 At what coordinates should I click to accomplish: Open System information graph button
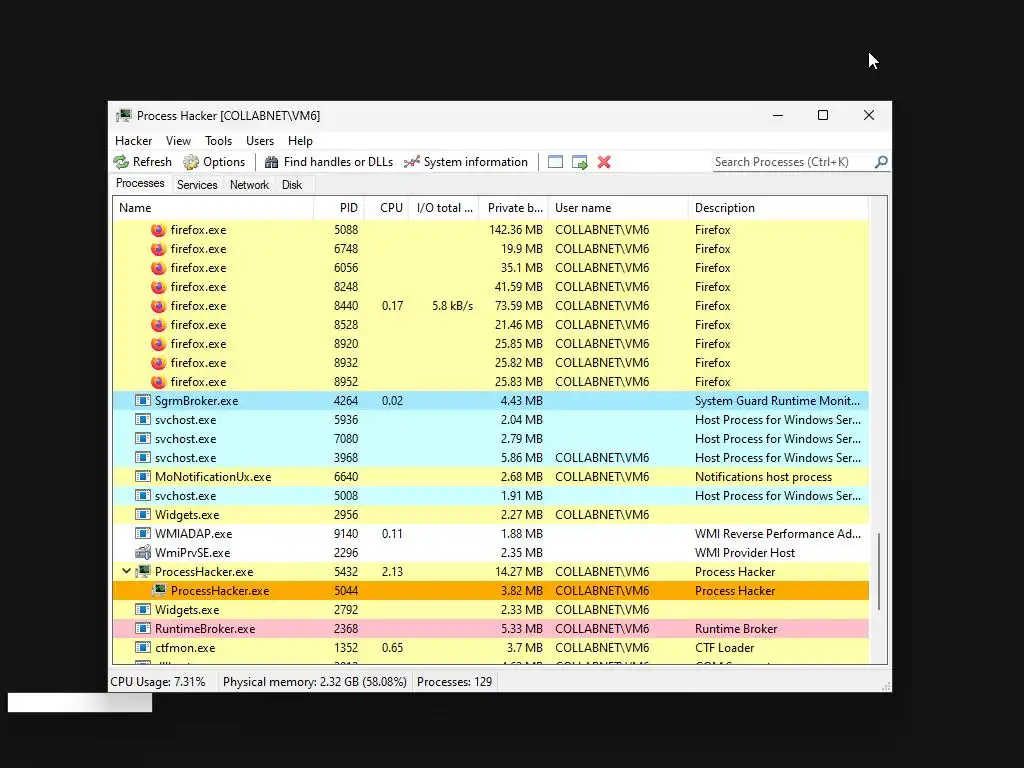click(466, 162)
